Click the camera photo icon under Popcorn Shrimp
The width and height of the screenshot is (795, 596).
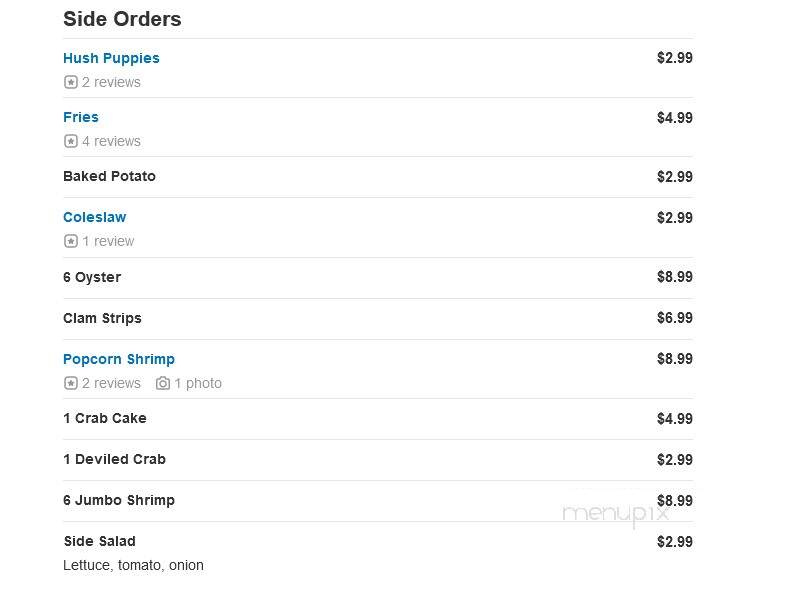pyautogui.click(x=163, y=383)
